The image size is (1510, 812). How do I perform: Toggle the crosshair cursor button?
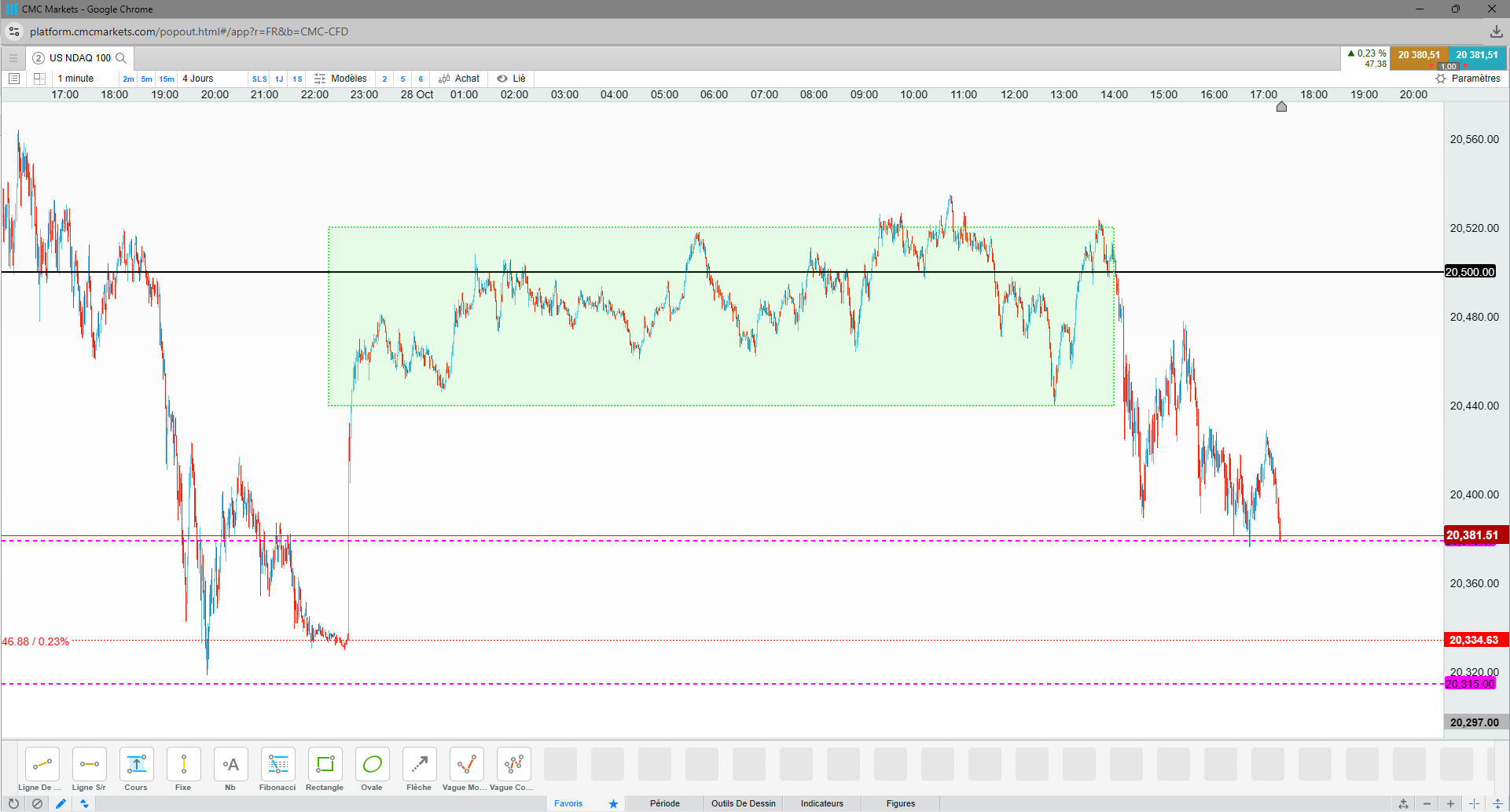tap(1474, 803)
